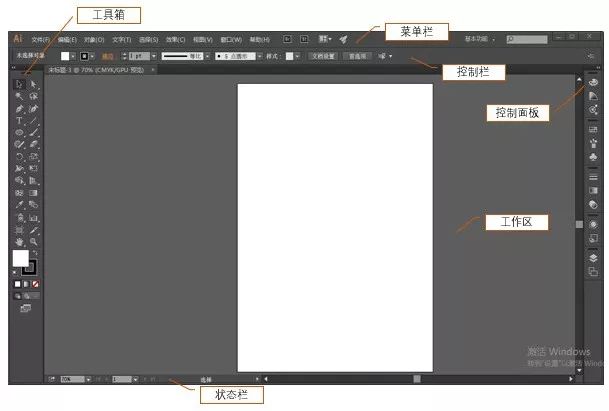This screenshot has height=411, width=609.
Task: Open the 文件(F) menu
Action: coord(40,40)
